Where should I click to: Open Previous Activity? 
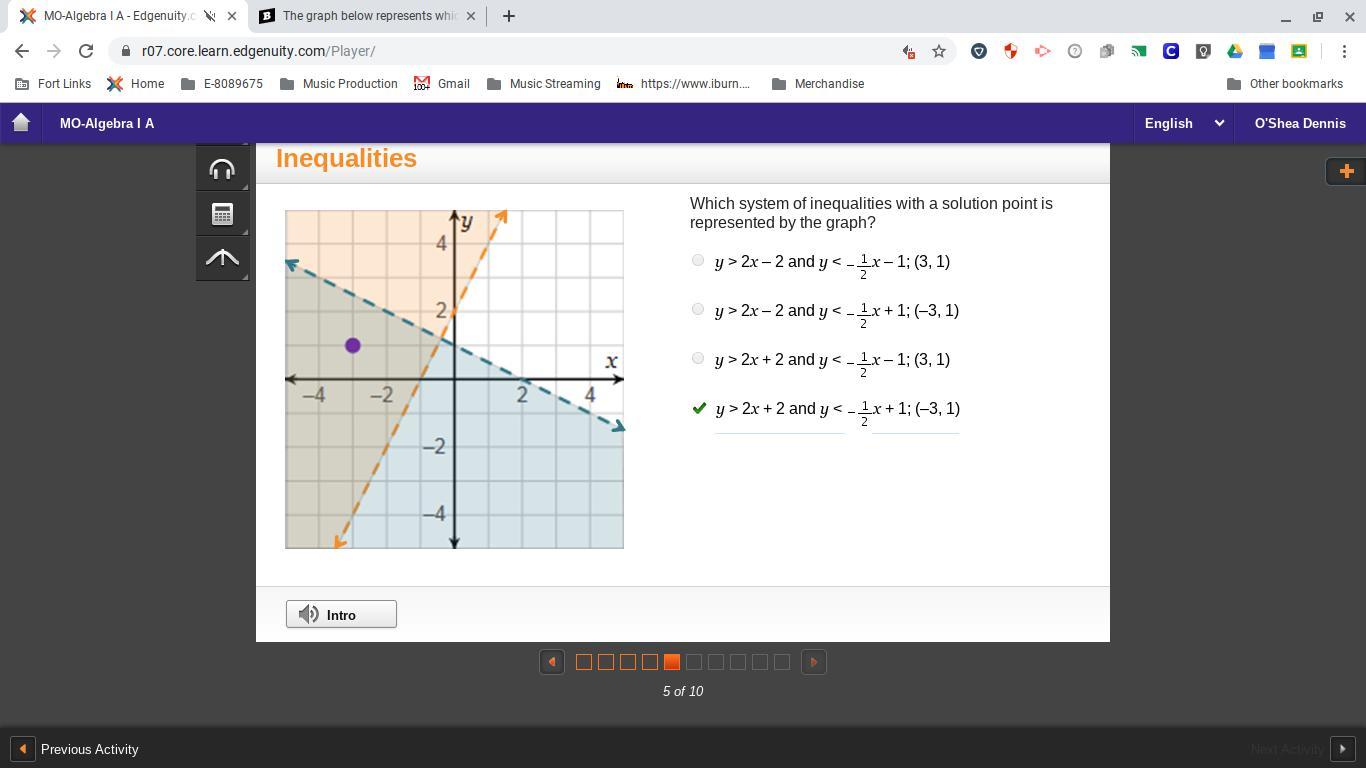point(76,749)
